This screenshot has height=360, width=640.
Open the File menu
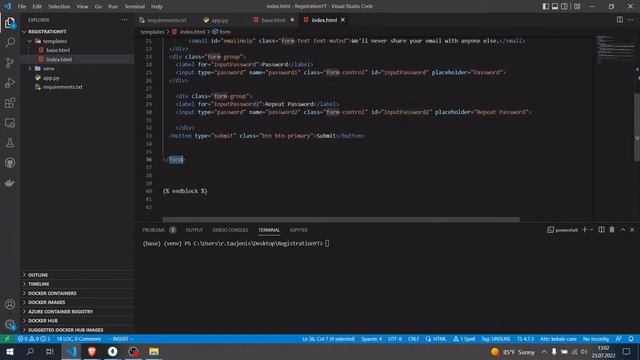(22, 6)
